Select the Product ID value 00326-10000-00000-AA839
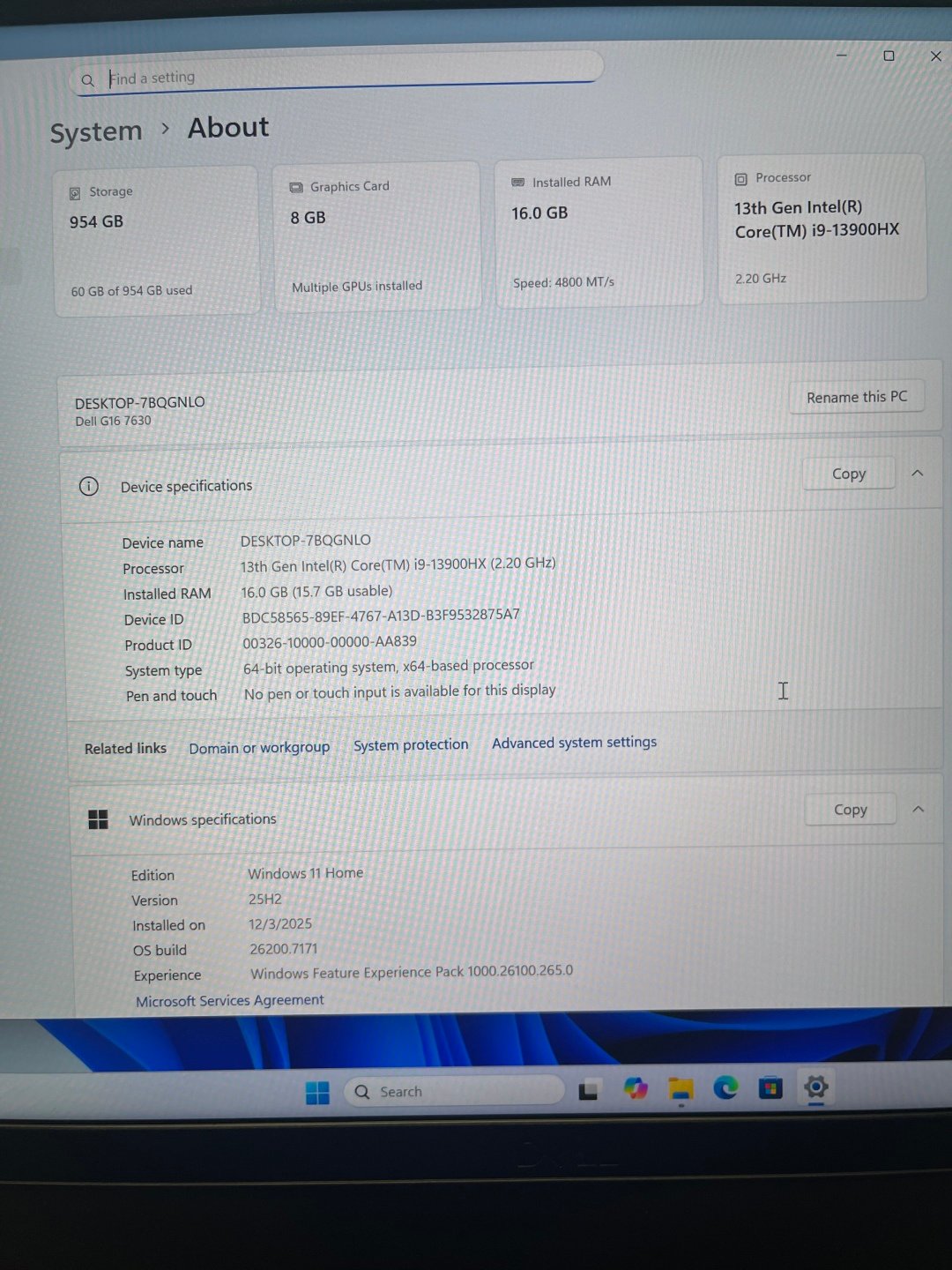The height and width of the screenshot is (1270, 952). pyautogui.click(x=330, y=642)
